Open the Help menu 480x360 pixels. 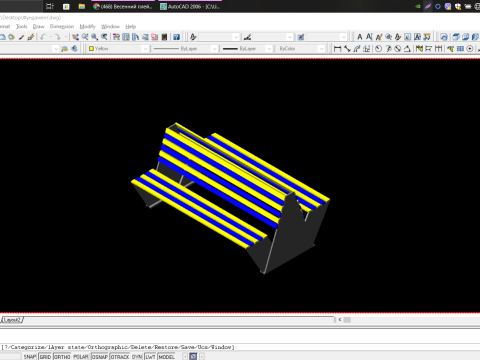(x=131, y=26)
